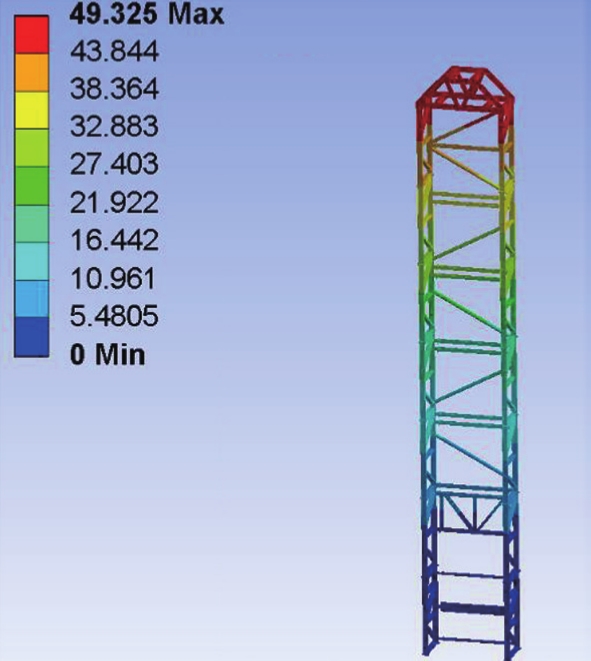The width and height of the screenshot is (591, 661).
Task: Click the 10.961 legend value
Action: point(113,279)
